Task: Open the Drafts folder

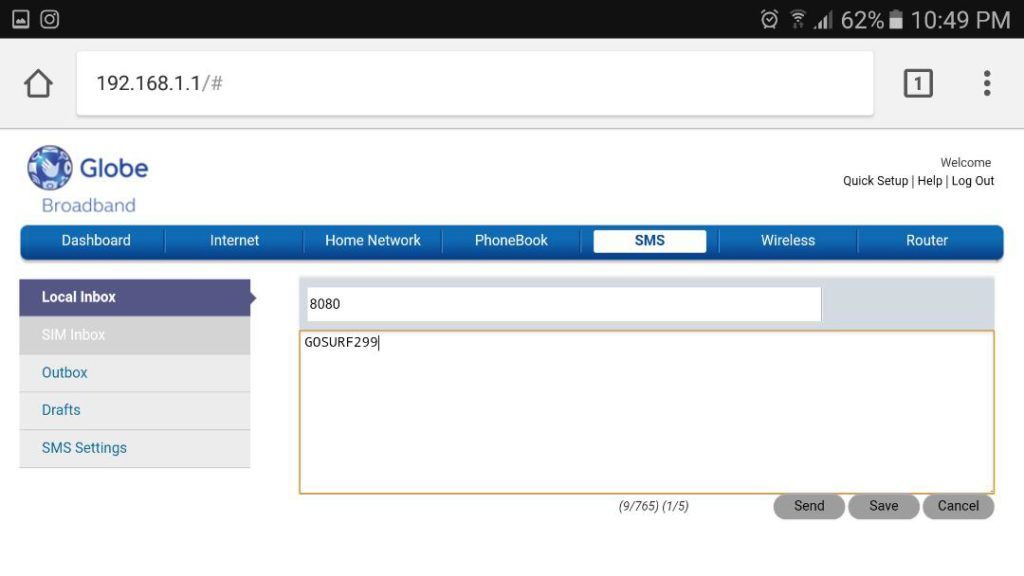Action: [x=135, y=410]
